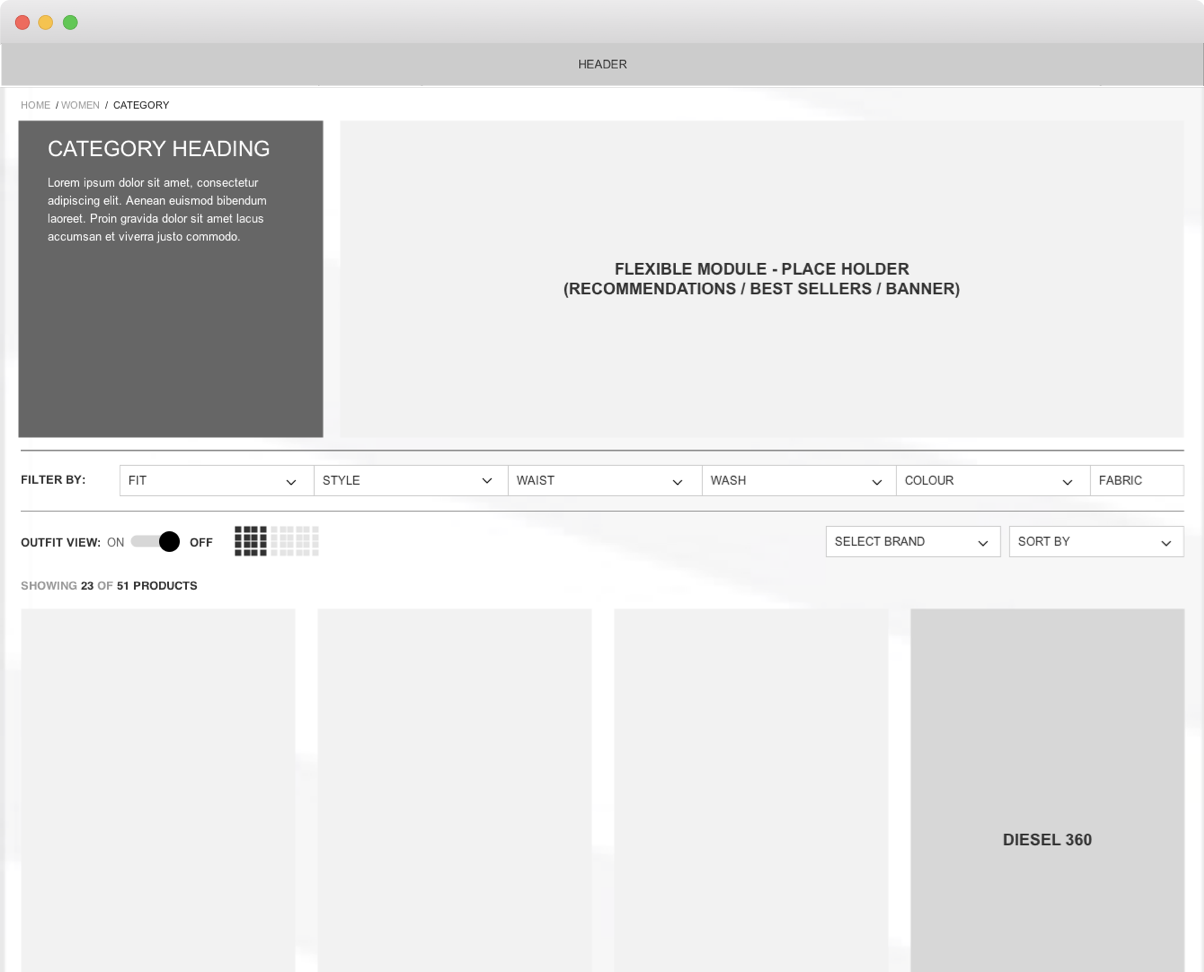Click the WOMEN breadcrumb link

tap(81, 105)
